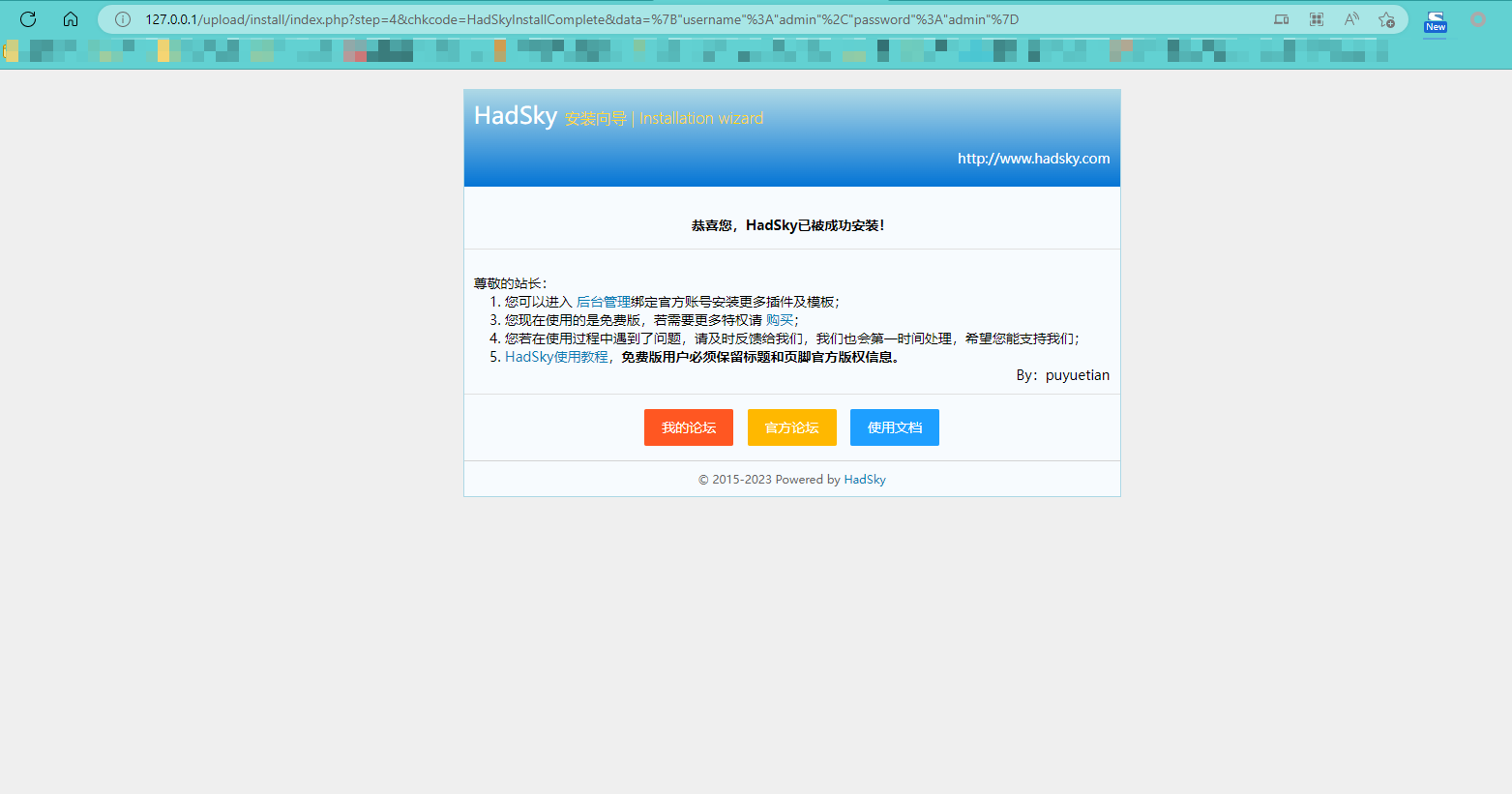The image size is (1512, 794).
Task: Open the extension icon labeled New
Action: point(1436,22)
